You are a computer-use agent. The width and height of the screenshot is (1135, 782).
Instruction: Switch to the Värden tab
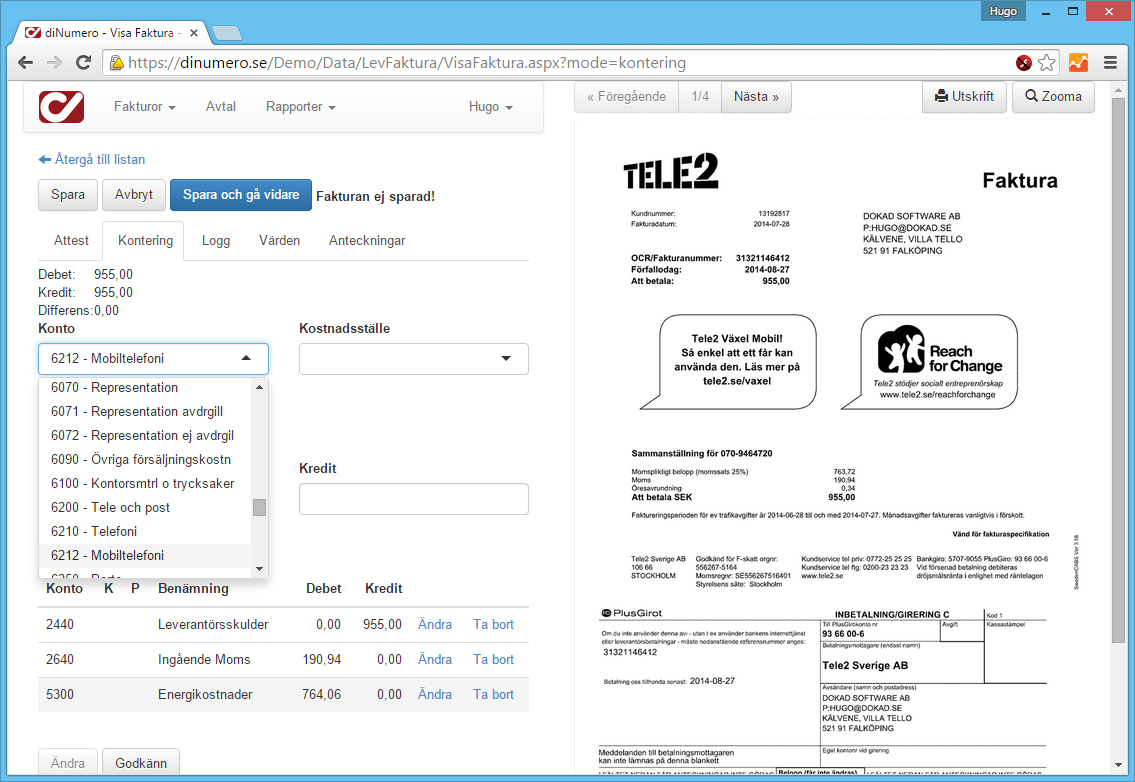tap(279, 240)
